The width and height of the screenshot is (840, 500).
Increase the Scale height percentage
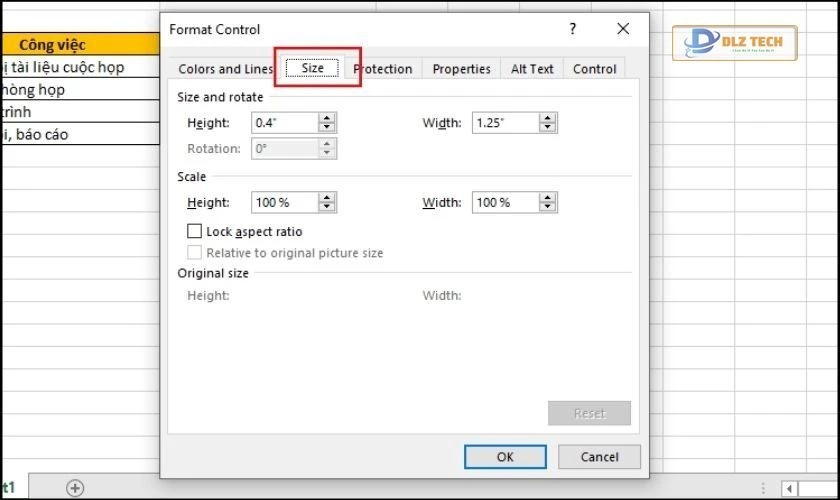click(327, 198)
